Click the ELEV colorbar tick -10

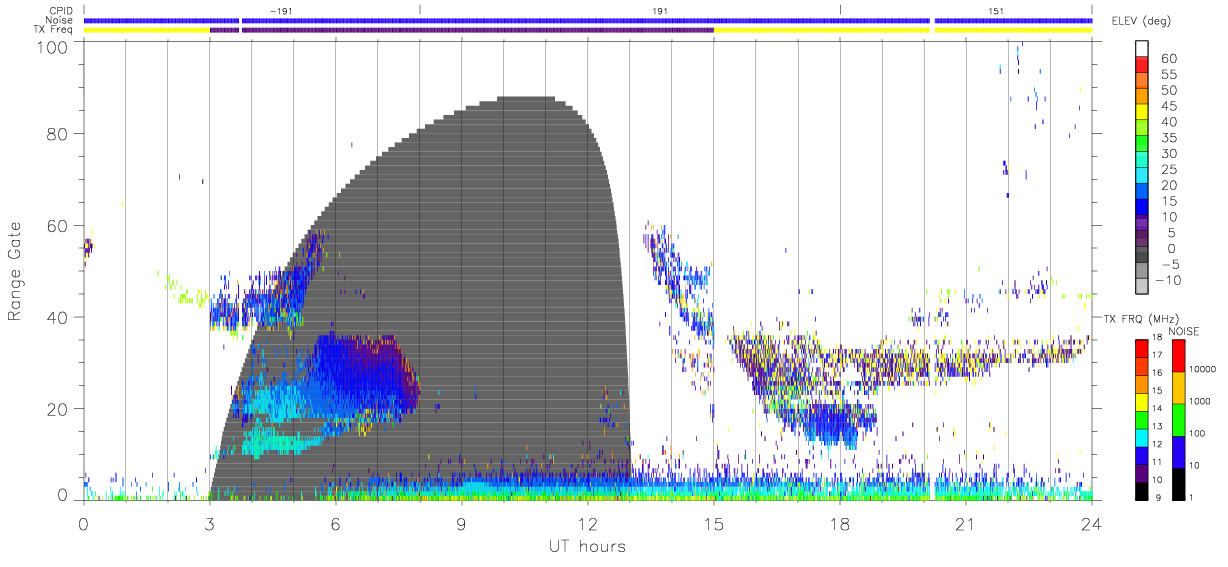point(1169,281)
